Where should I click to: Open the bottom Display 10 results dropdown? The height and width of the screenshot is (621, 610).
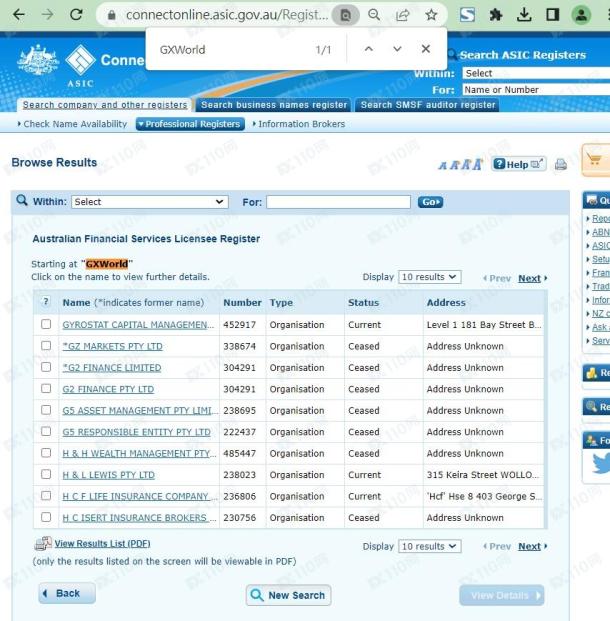click(429, 546)
